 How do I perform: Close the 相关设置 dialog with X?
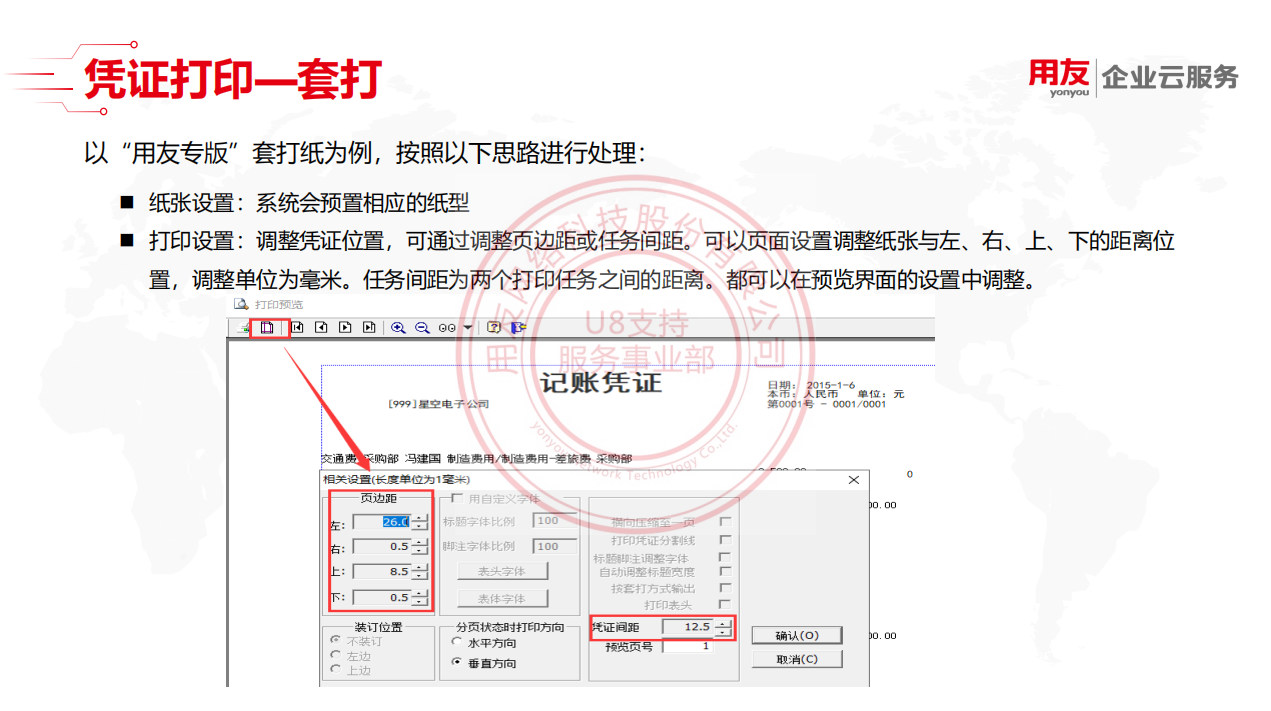click(x=854, y=480)
